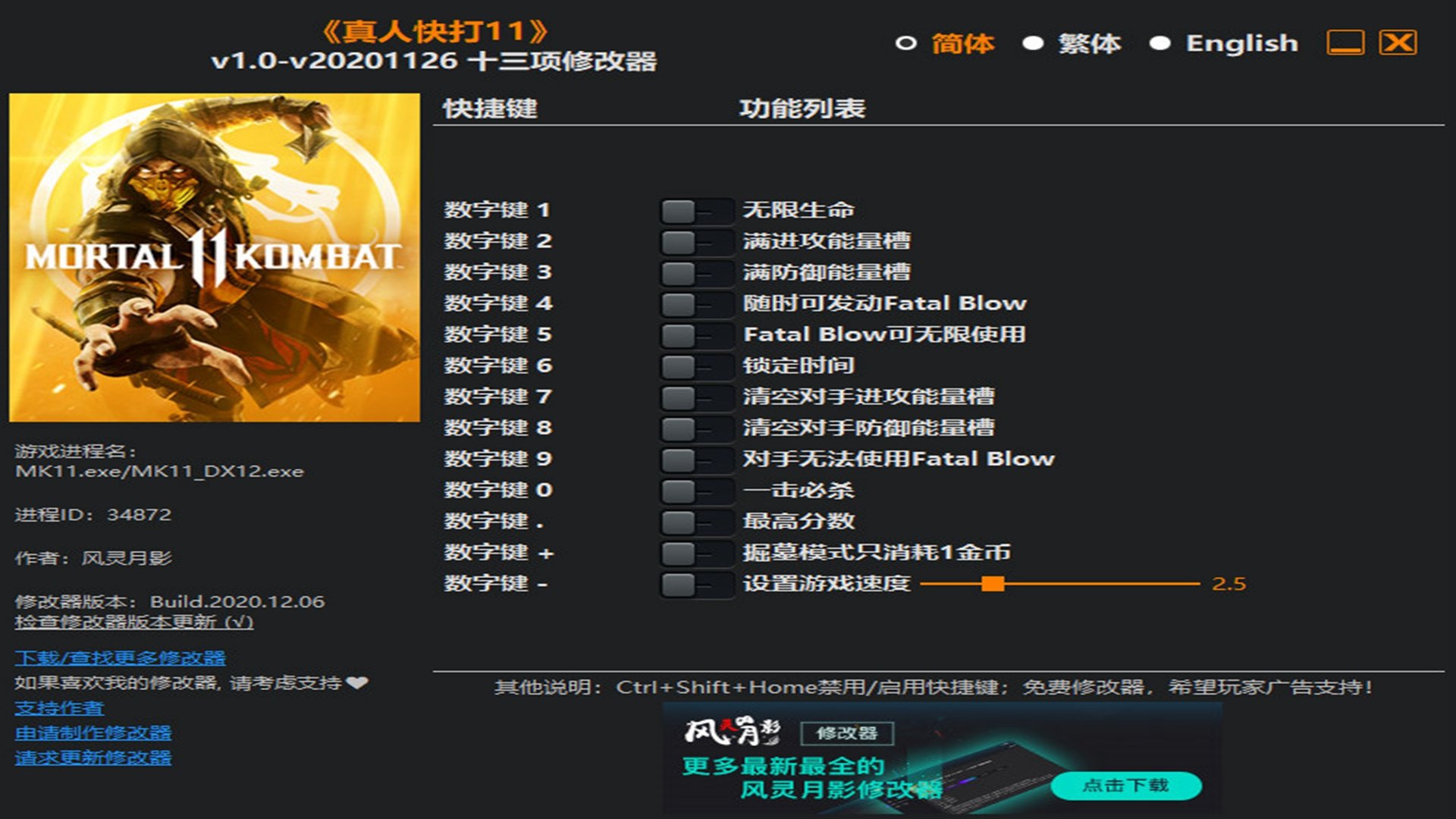1456x819 pixels.
Task: Toggle 设置游戏速度 game speed switch
Action: pos(695,584)
